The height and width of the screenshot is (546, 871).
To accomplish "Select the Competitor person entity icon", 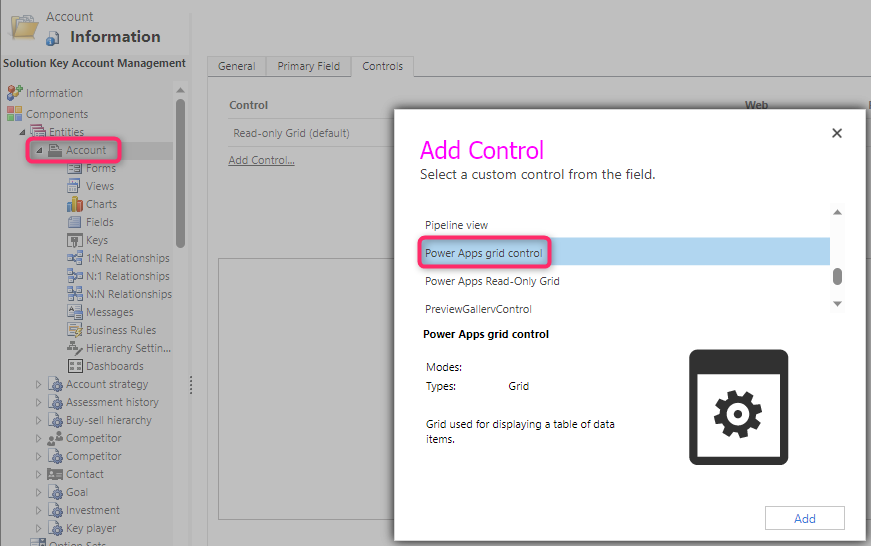I will pos(55,438).
